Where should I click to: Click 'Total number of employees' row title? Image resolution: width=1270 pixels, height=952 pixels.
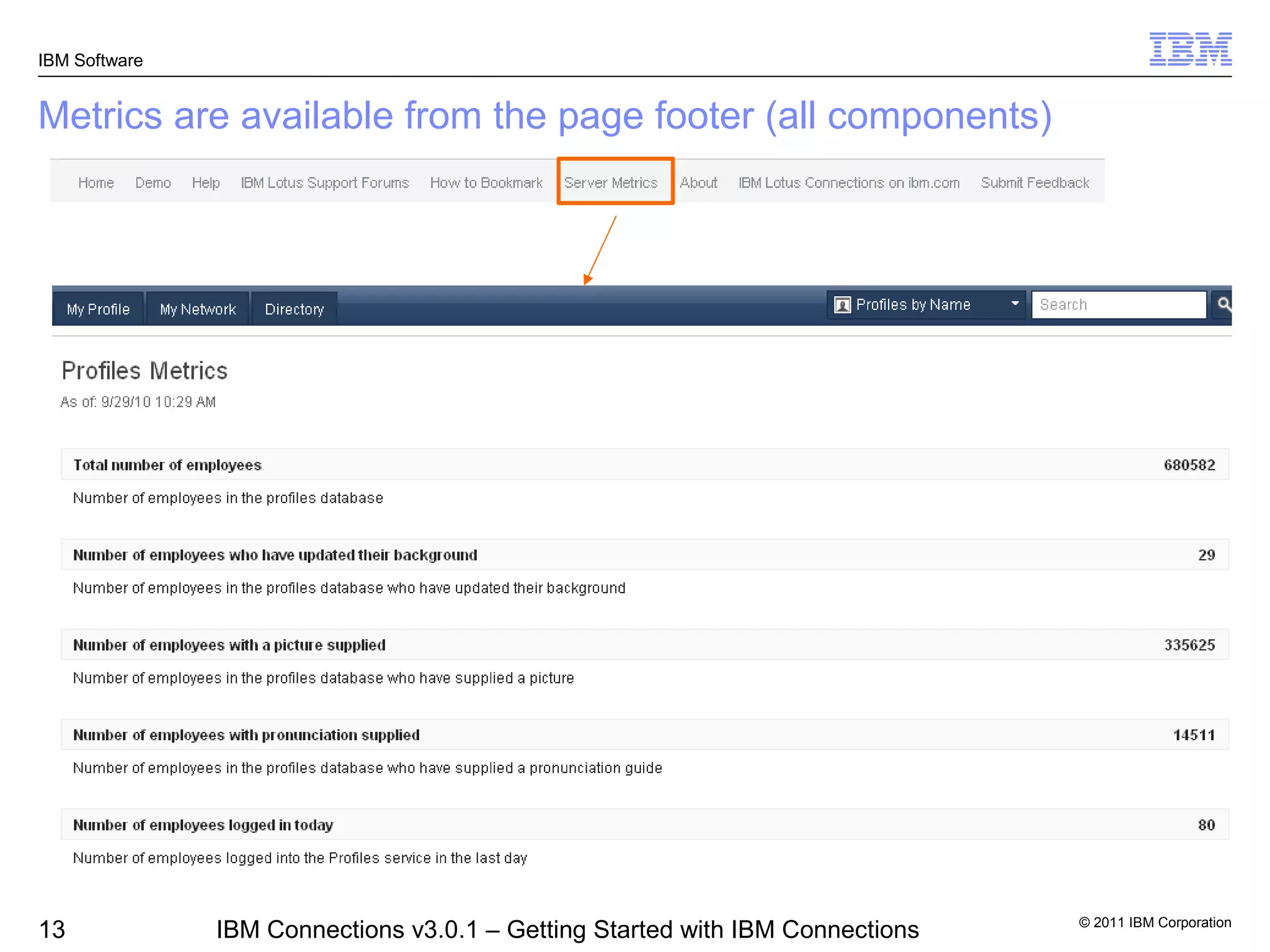pyautogui.click(x=167, y=465)
